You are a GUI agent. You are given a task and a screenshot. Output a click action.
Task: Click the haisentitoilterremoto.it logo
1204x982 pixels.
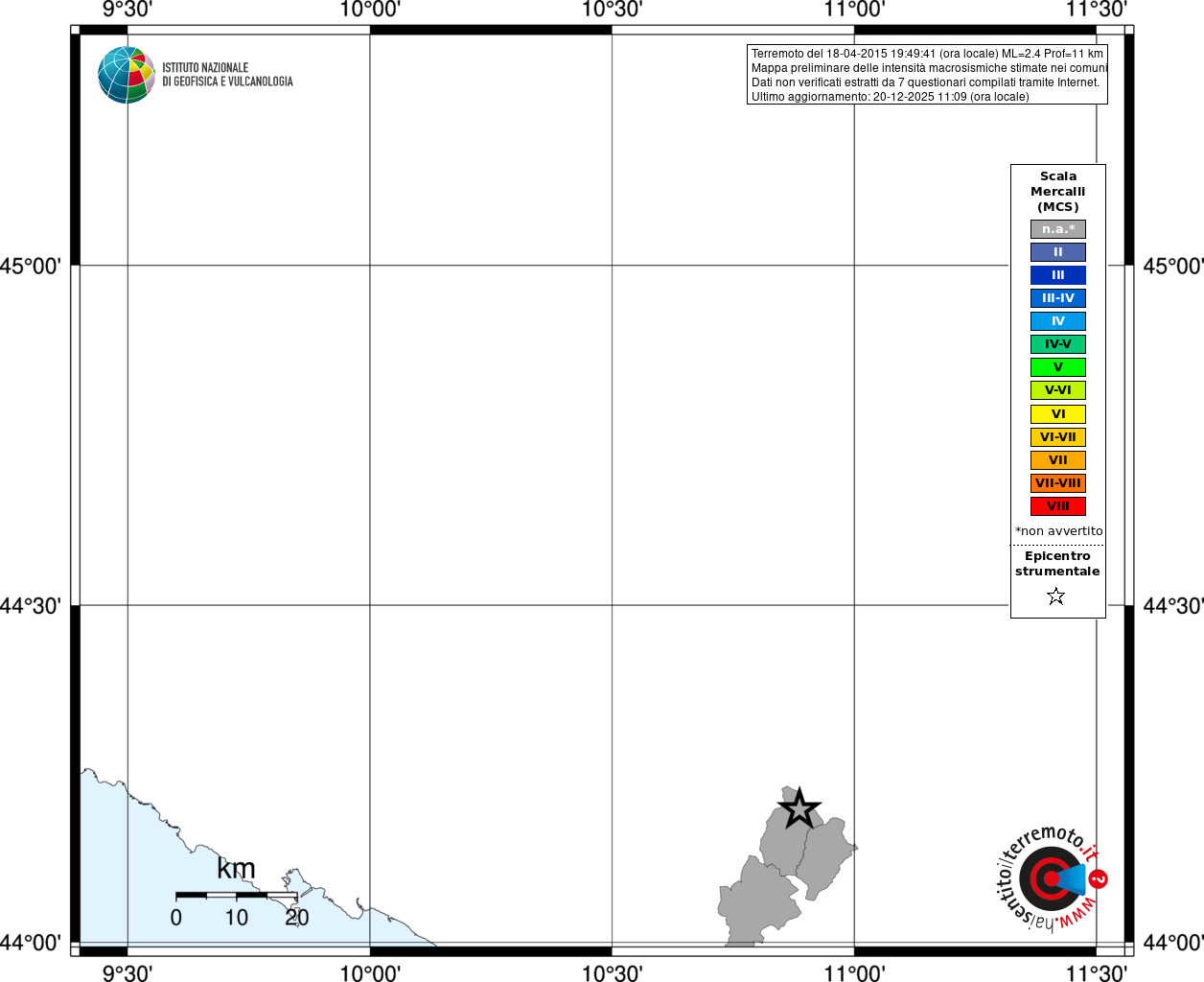(x=1052, y=877)
